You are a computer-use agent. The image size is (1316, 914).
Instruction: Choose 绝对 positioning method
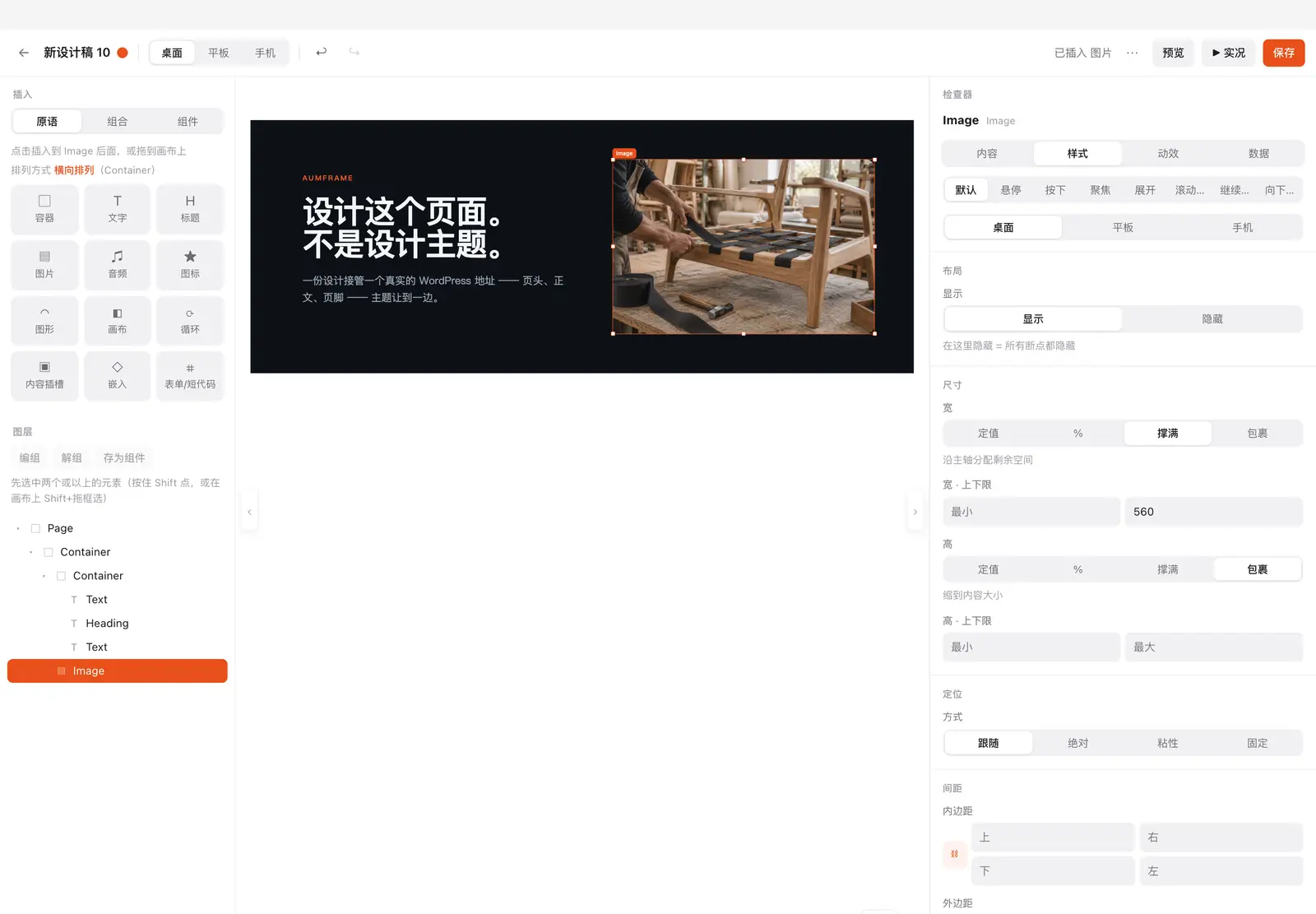click(x=1078, y=743)
